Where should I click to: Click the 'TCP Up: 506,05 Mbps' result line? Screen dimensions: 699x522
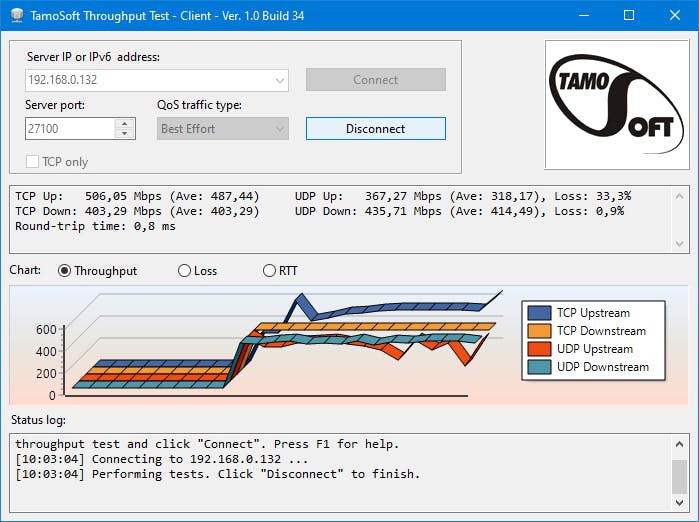137,196
